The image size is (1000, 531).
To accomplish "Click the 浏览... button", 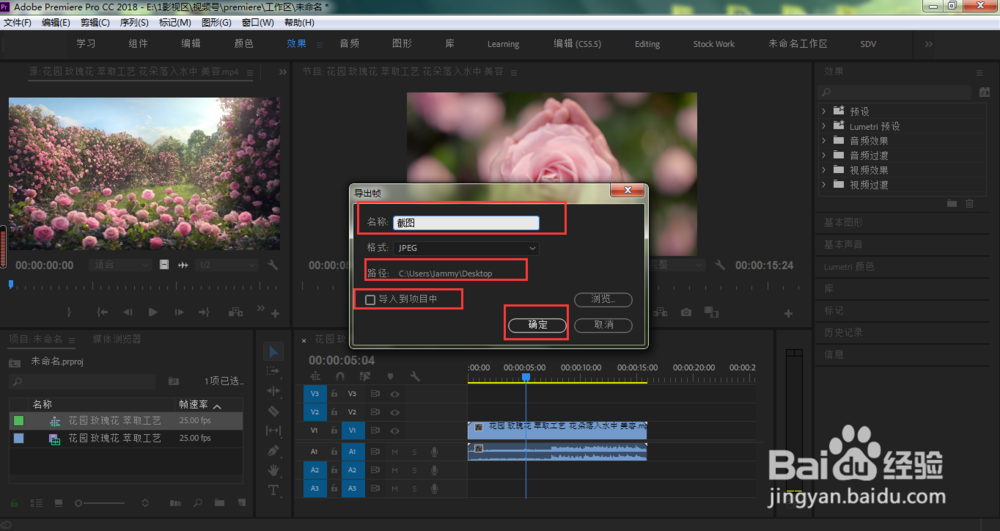I will [603, 299].
